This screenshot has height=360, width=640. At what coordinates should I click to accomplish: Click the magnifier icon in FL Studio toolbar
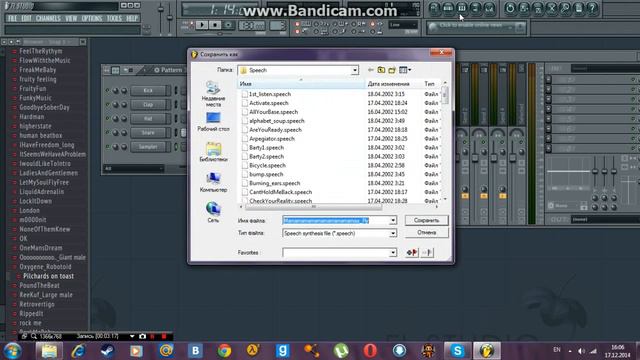(565, 8)
